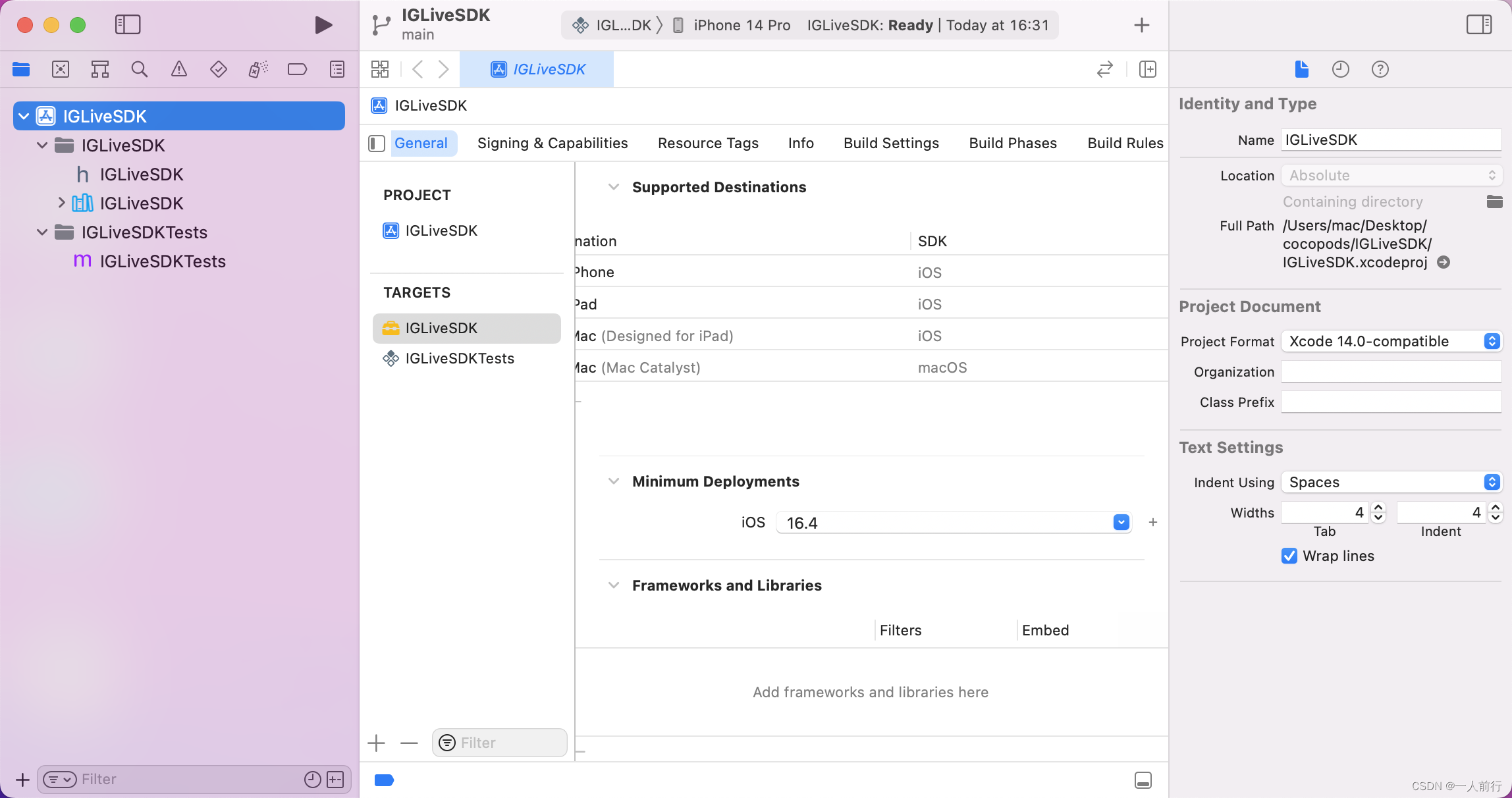The height and width of the screenshot is (798, 1512).
Task: Open the Breakpoint navigator
Action: (298, 69)
